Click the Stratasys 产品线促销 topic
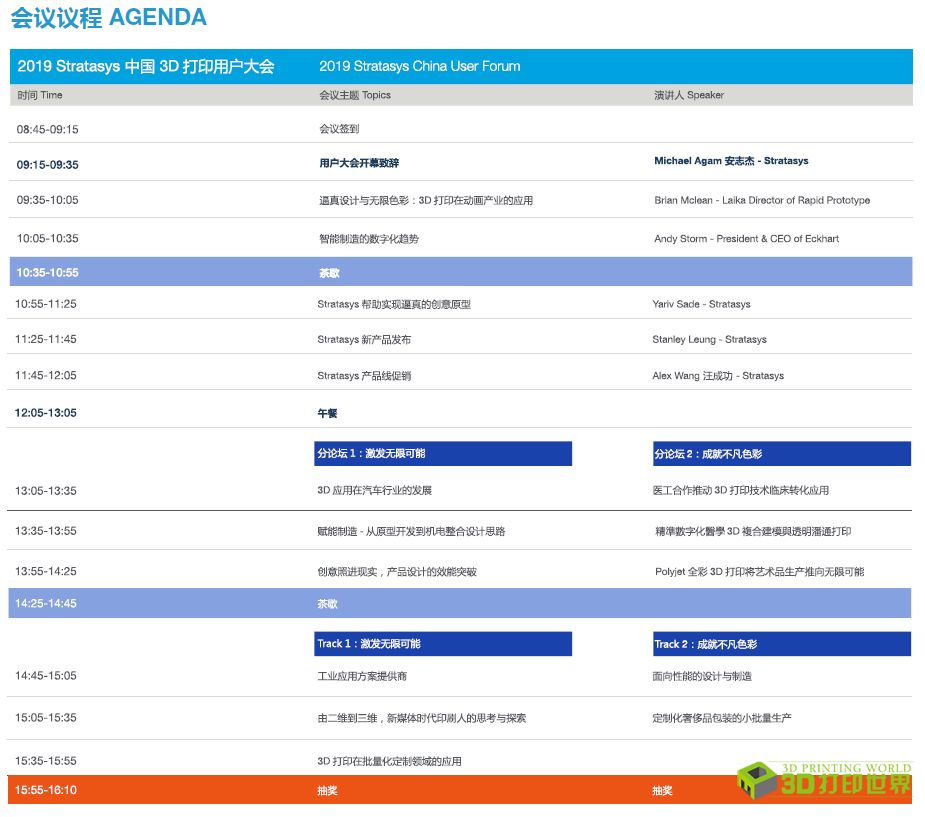 (364, 376)
